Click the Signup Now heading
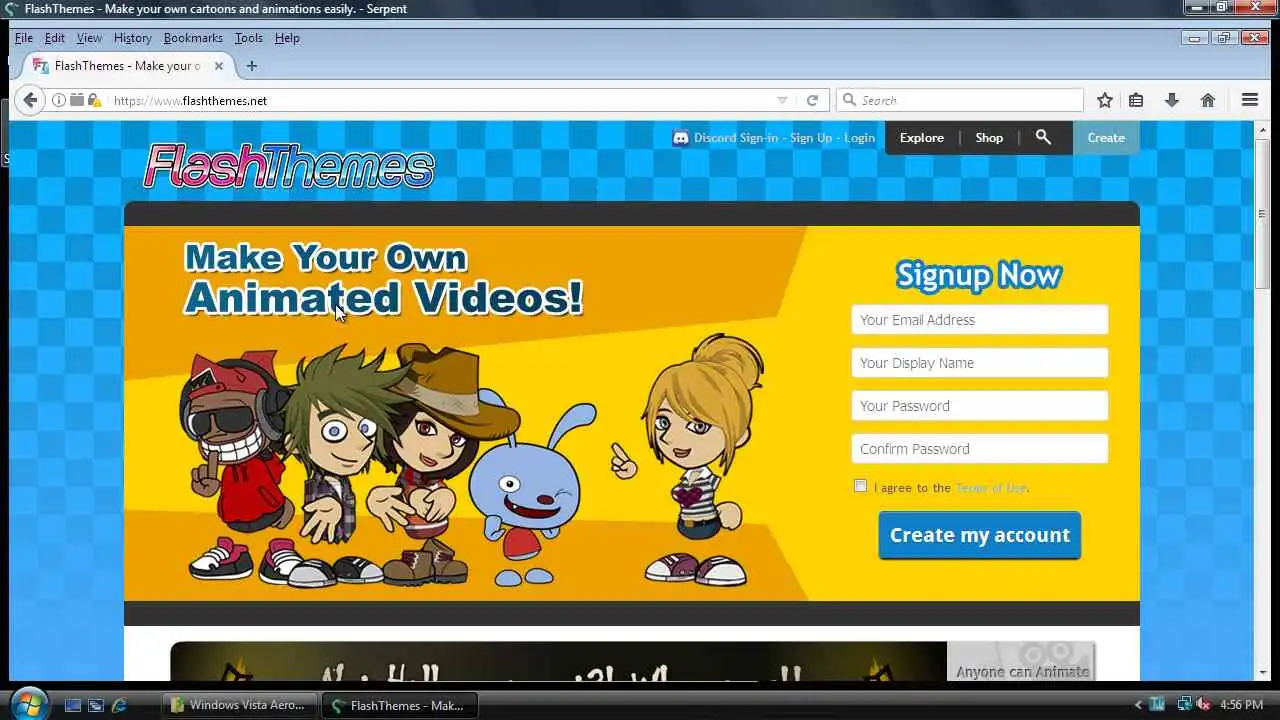The image size is (1280, 720). tap(978, 275)
